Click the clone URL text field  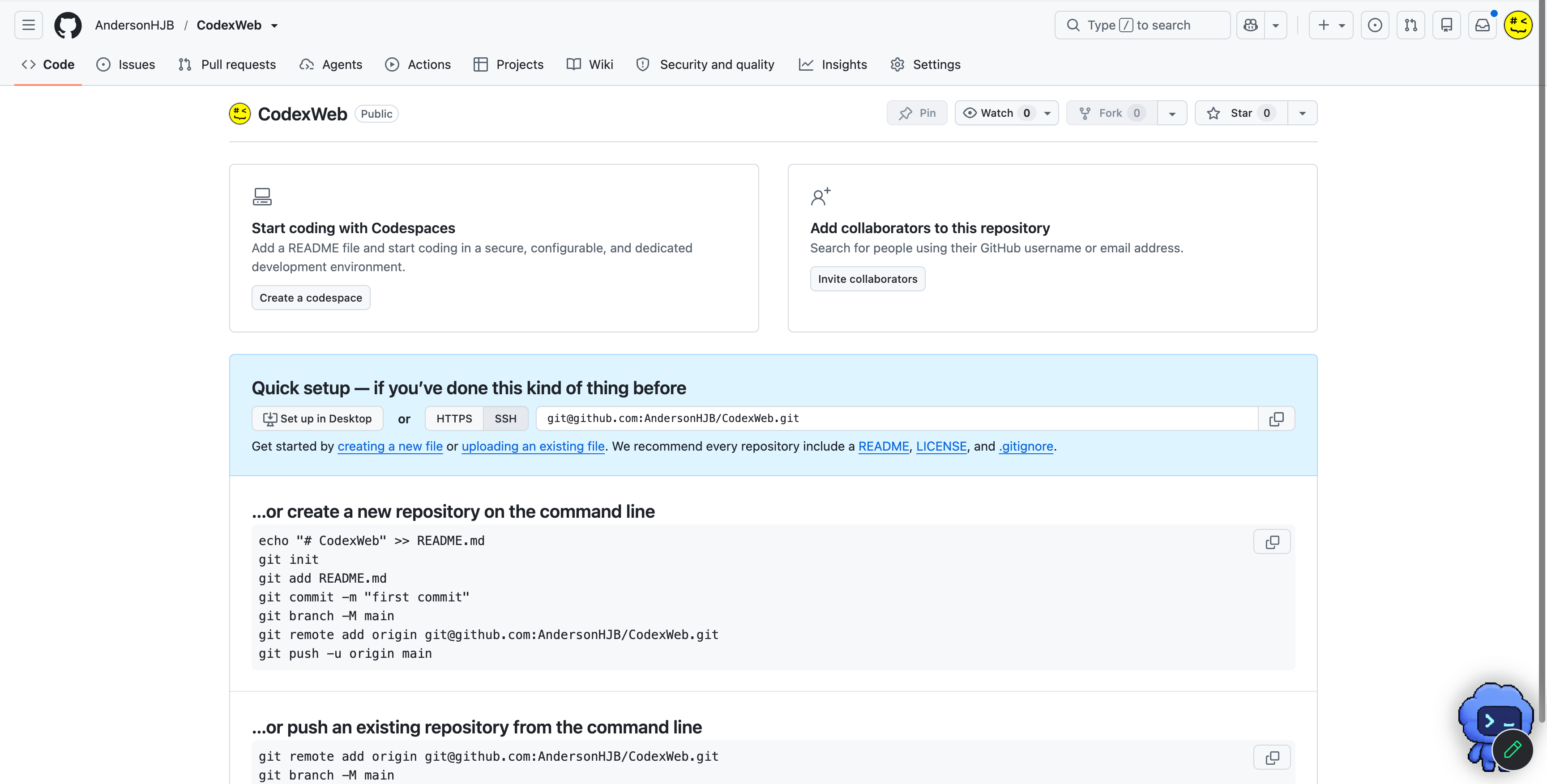click(x=897, y=418)
